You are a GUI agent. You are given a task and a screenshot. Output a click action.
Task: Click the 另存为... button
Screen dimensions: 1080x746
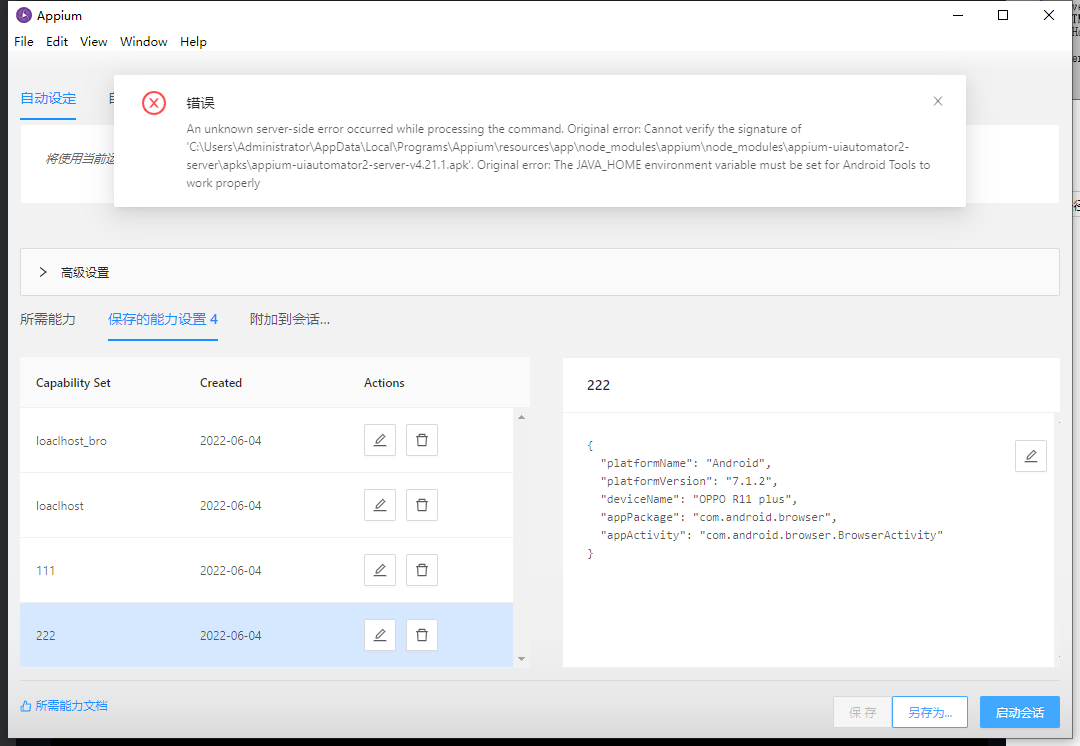[x=930, y=712]
